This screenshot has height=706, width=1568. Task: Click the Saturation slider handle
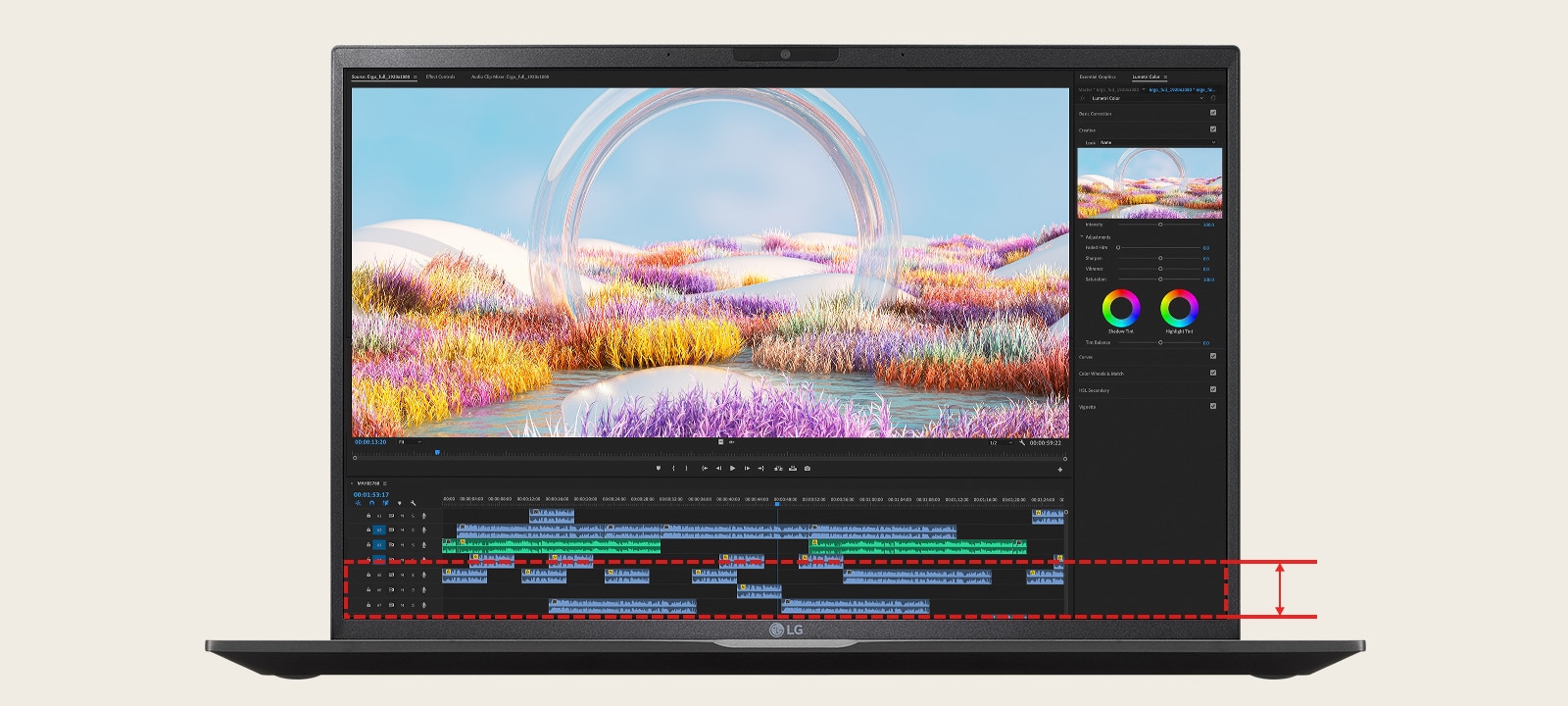click(x=1160, y=279)
